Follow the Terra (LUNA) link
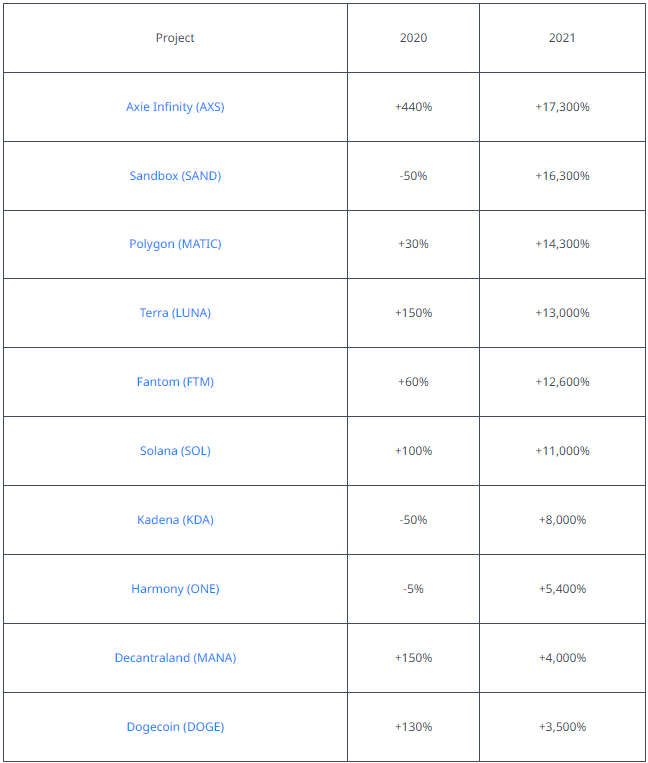This screenshot has width=648, height=763. tap(175, 313)
